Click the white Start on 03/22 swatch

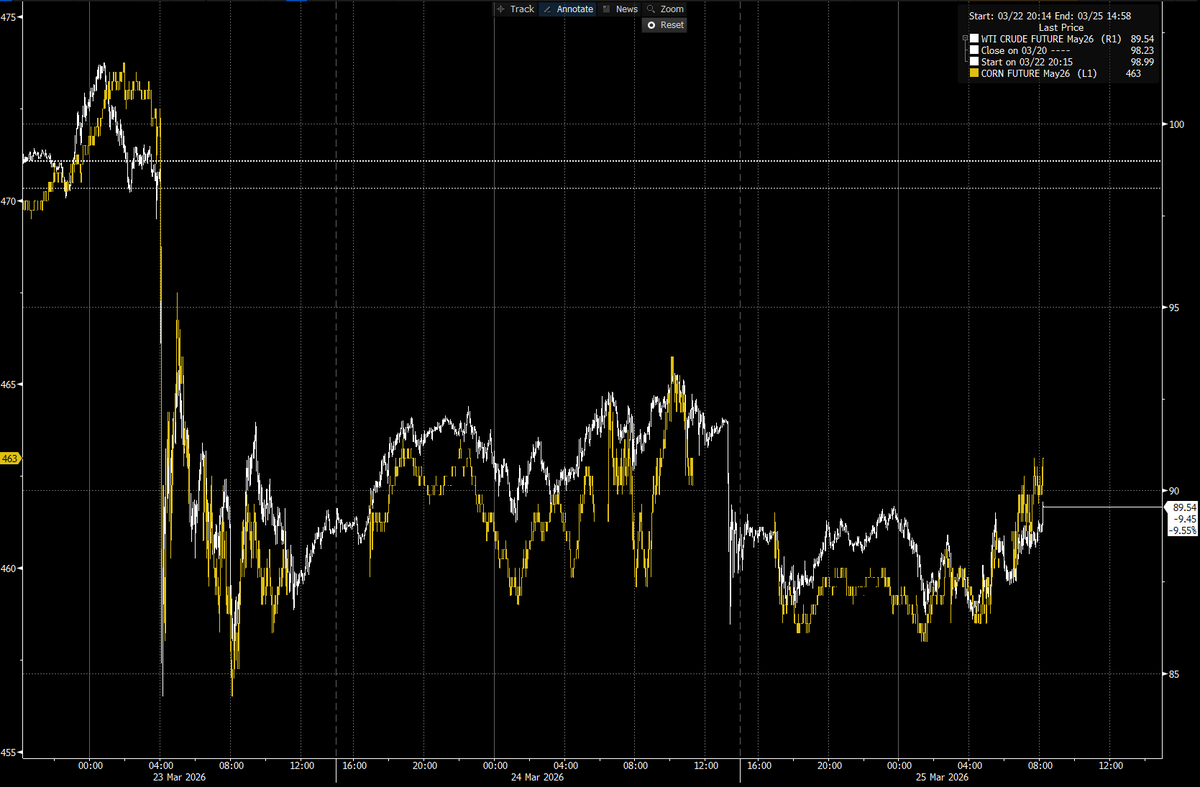pos(974,62)
